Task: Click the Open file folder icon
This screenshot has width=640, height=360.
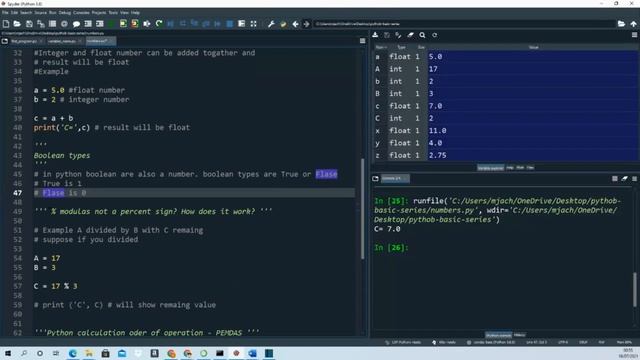Action: point(17,24)
